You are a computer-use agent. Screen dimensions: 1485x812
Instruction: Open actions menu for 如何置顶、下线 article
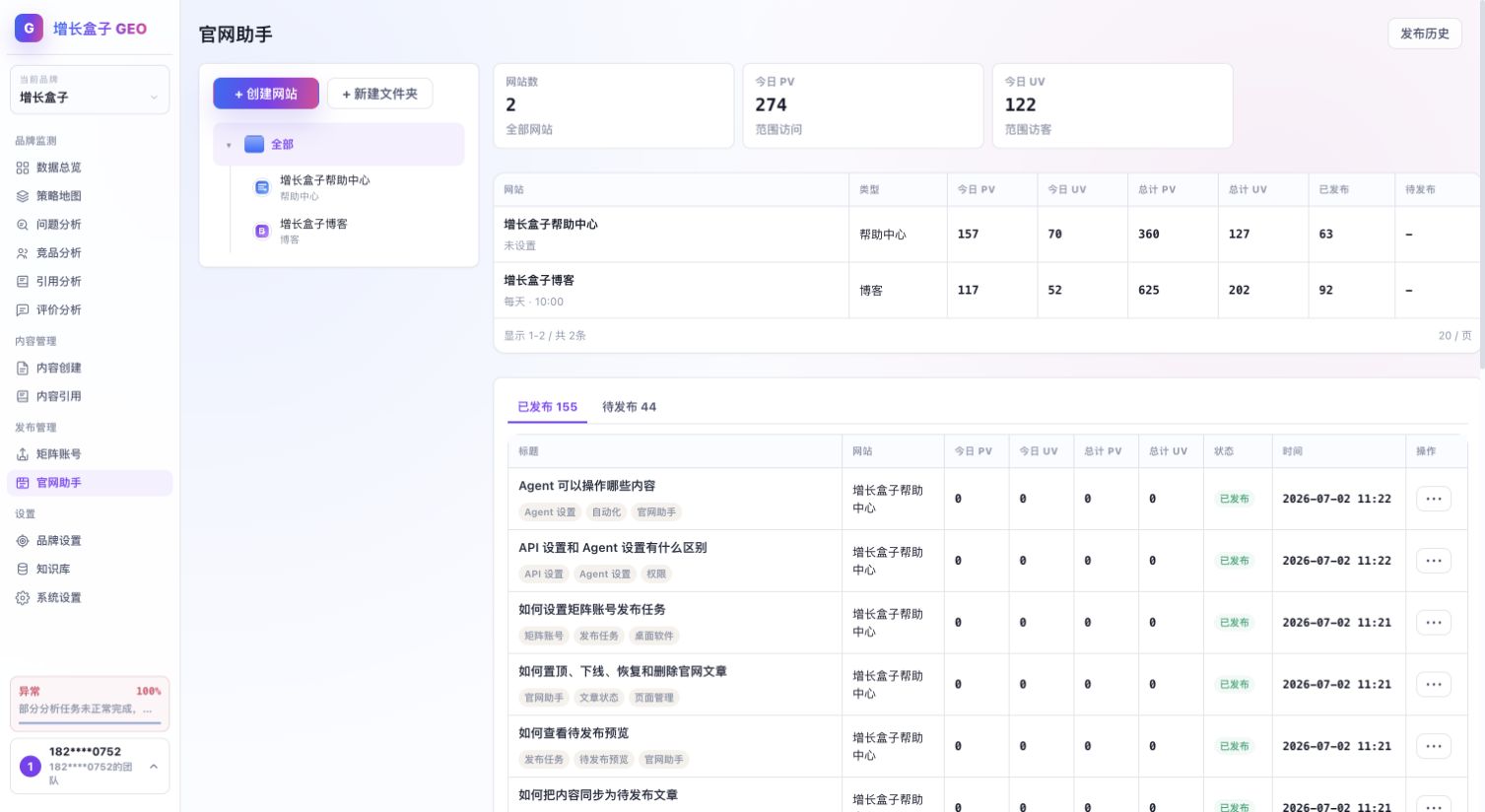coord(1434,685)
